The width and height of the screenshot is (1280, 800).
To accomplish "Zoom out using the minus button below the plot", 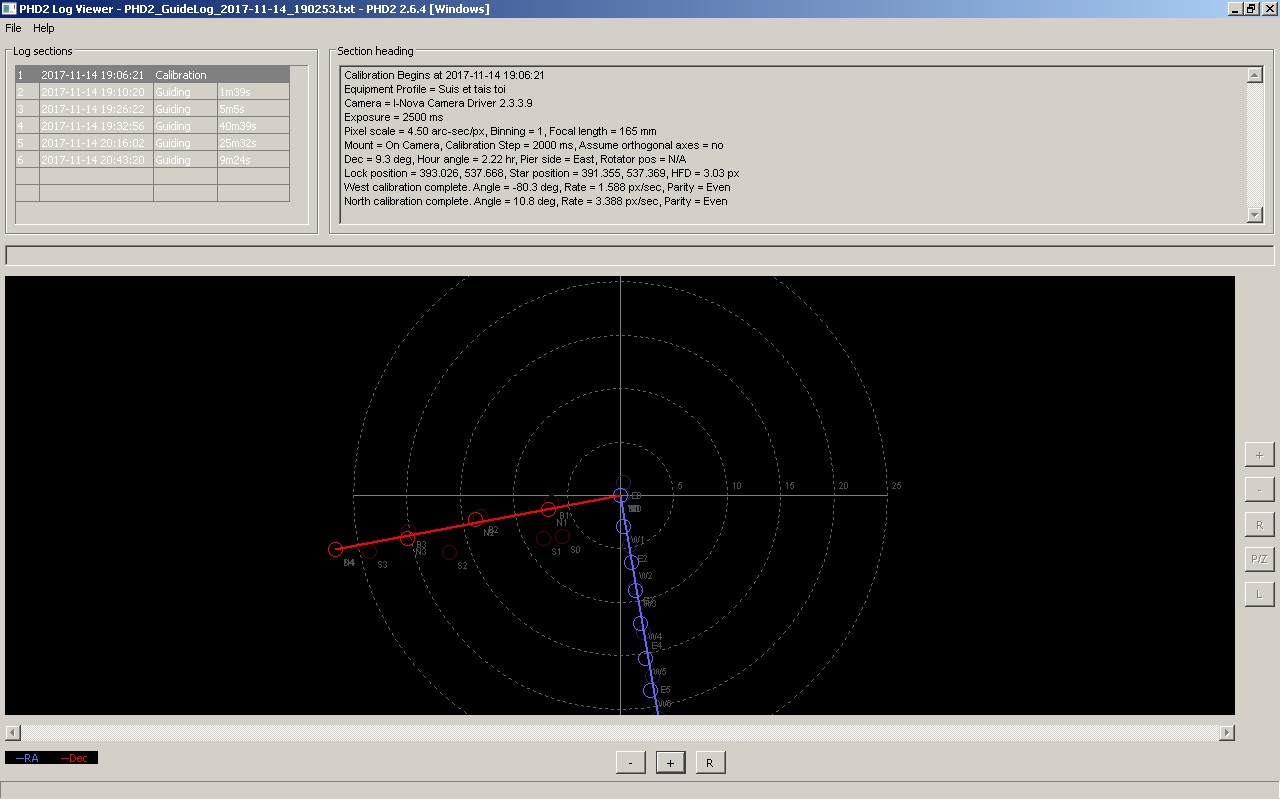I will point(630,762).
